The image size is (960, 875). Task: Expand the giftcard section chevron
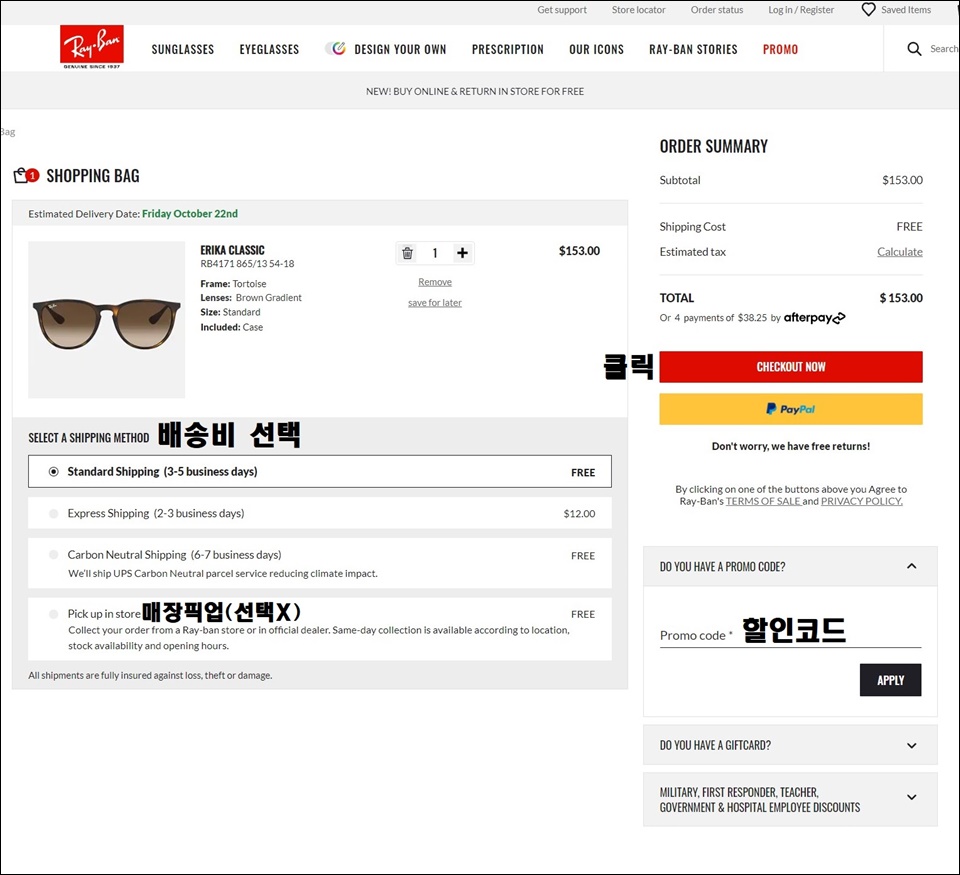point(912,745)
